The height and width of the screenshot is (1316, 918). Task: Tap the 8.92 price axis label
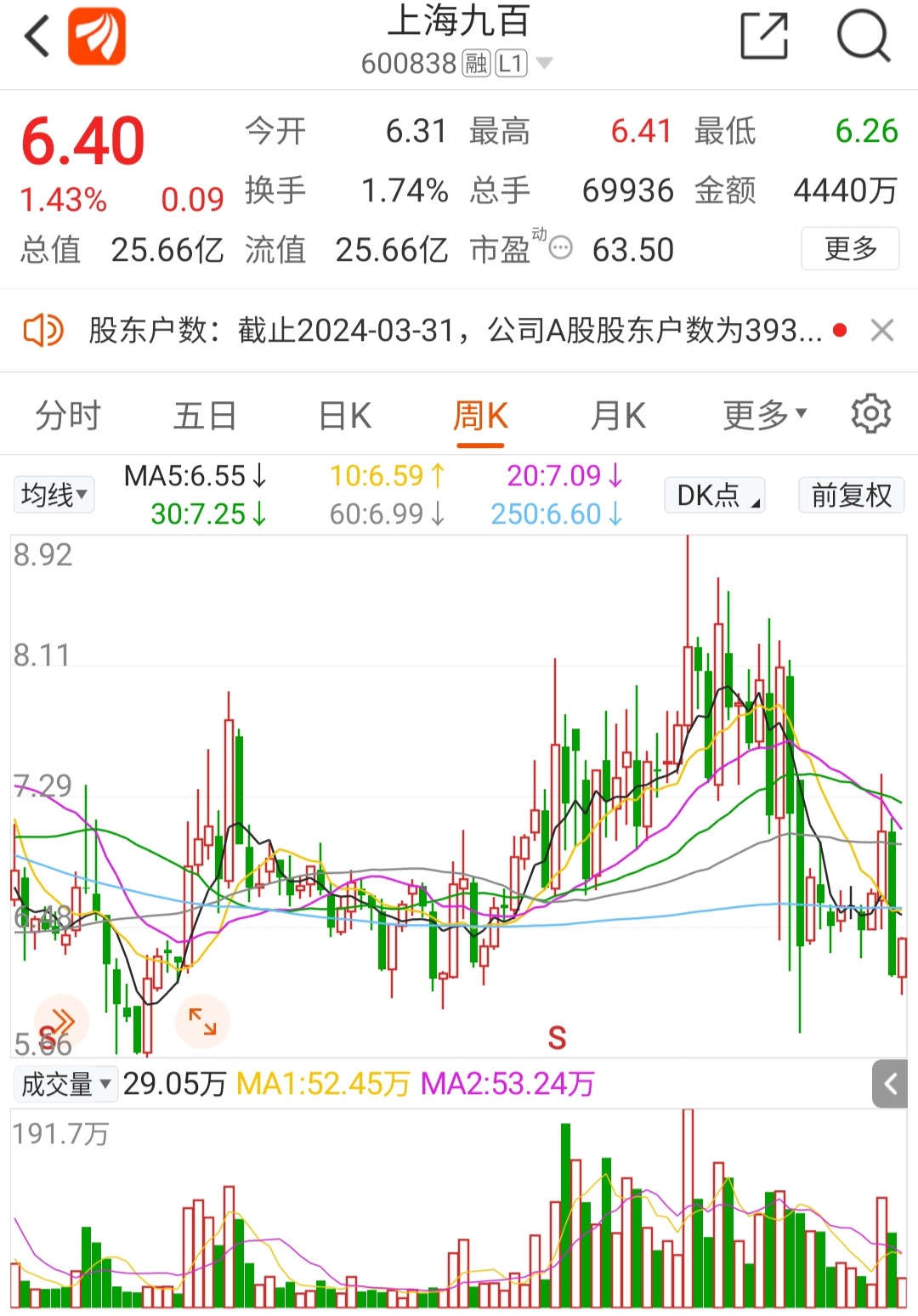(43, 555)
